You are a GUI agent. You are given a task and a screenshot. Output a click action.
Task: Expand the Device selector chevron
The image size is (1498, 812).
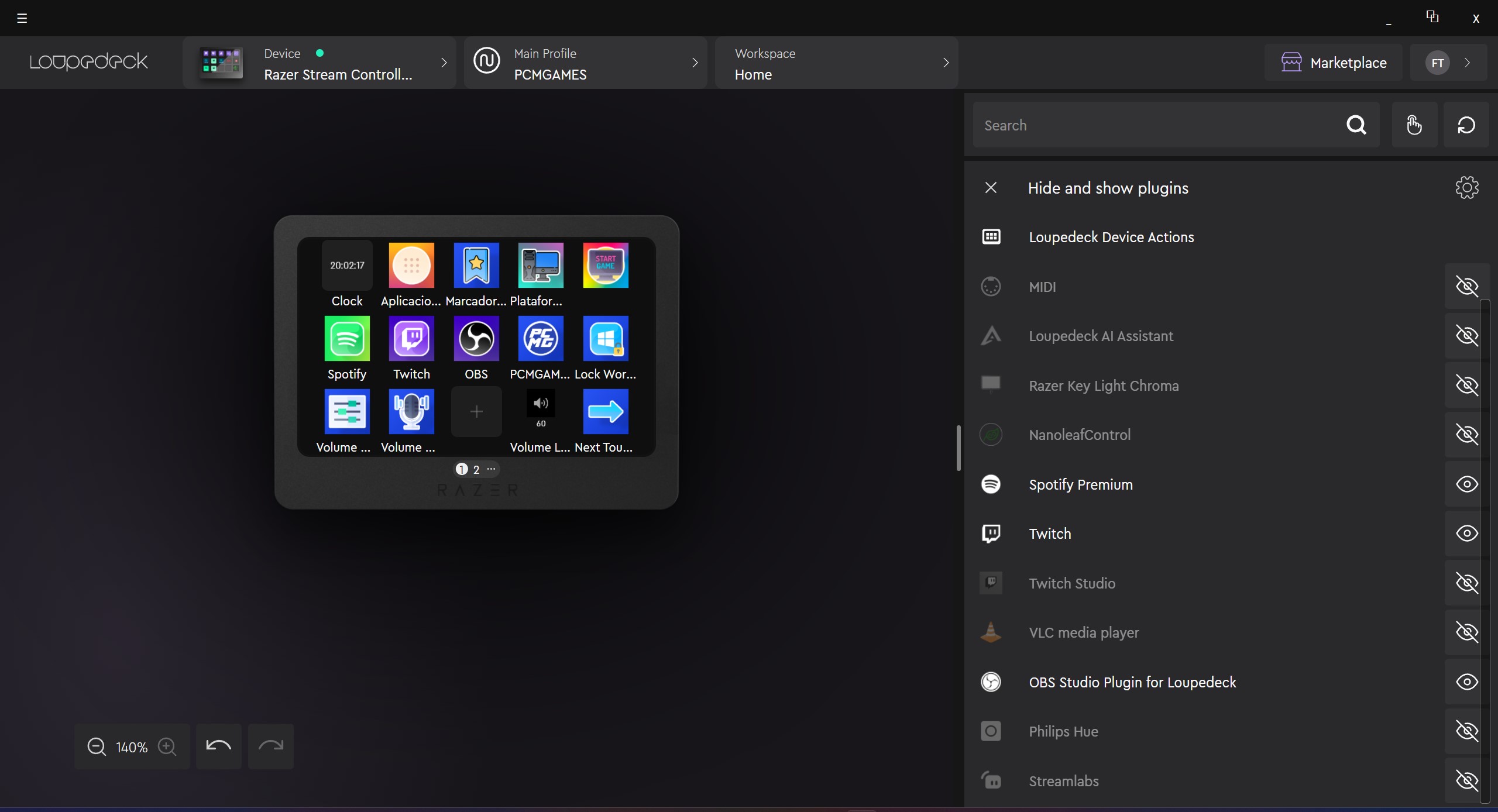(444, 63)
